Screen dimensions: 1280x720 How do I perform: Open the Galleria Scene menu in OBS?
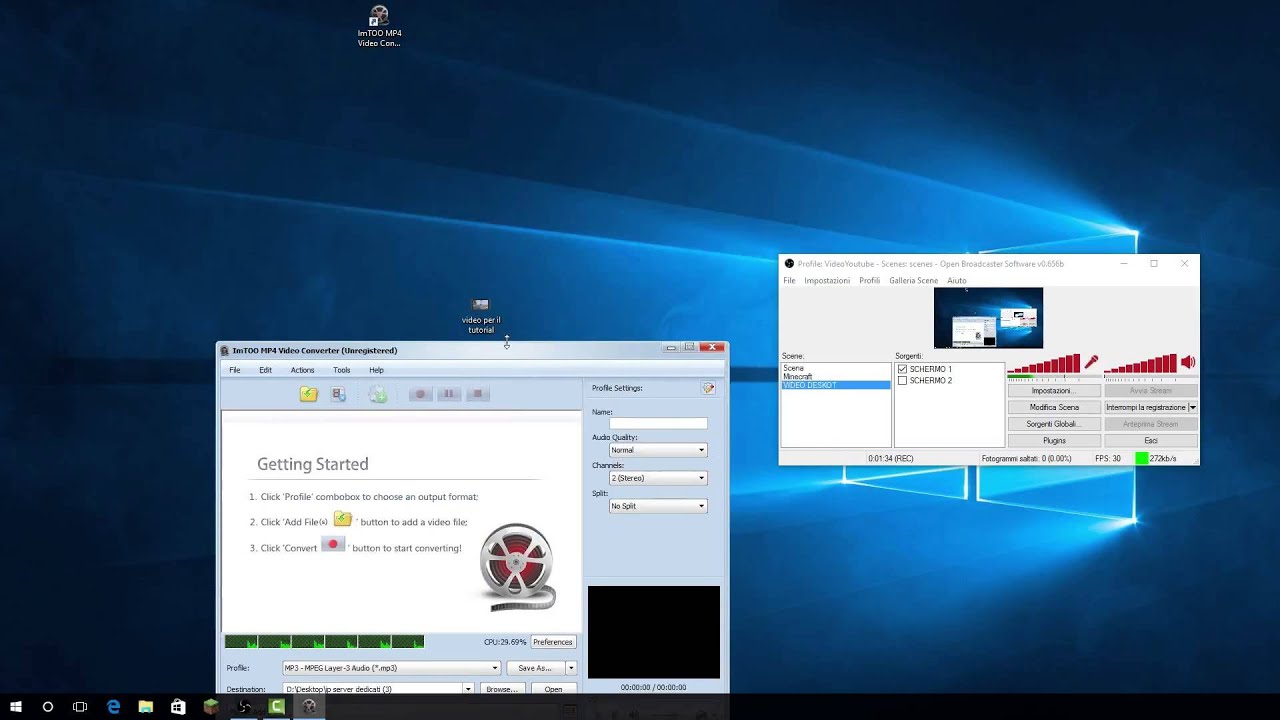(914, 281)
